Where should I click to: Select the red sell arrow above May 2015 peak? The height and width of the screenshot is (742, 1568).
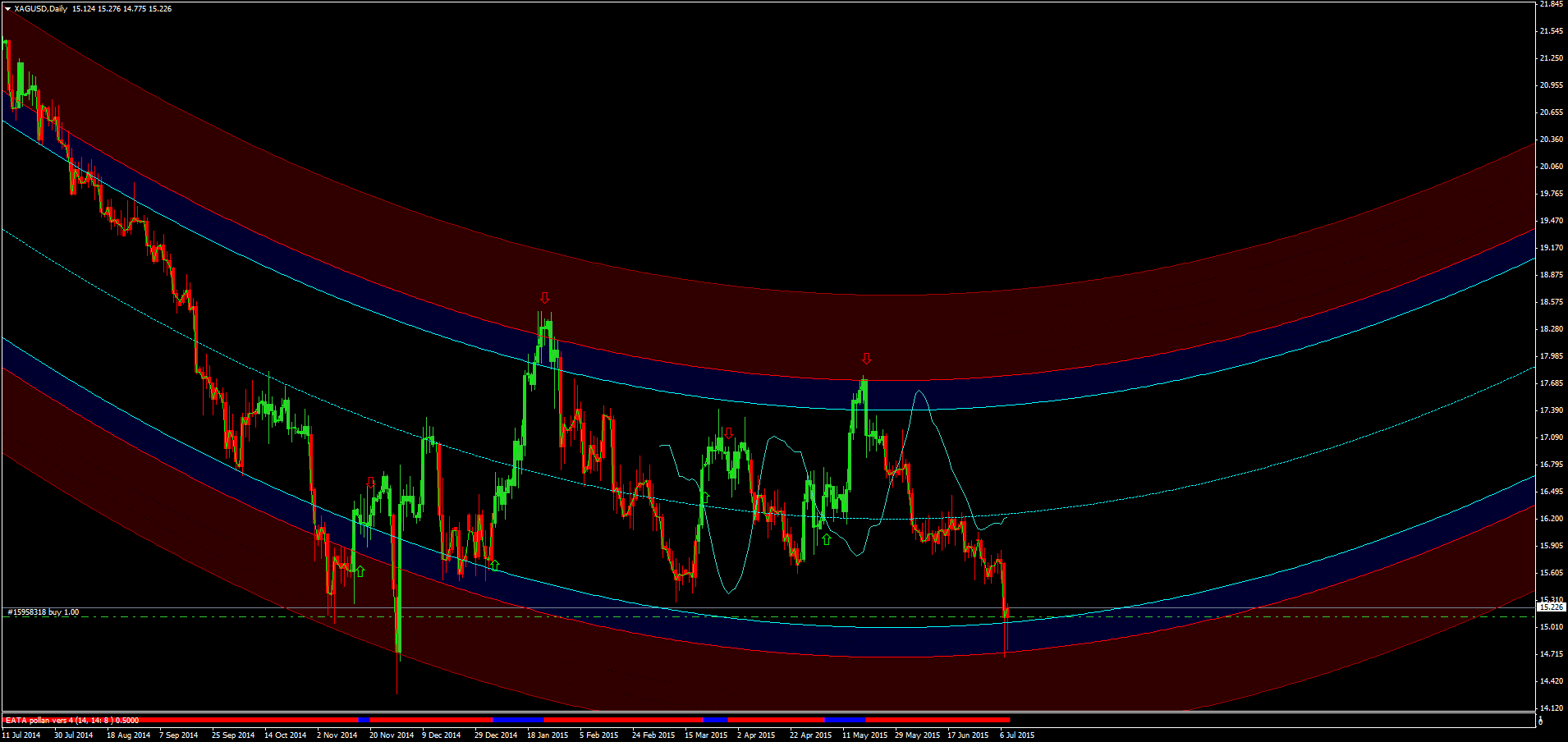click(x=866, y=359)
